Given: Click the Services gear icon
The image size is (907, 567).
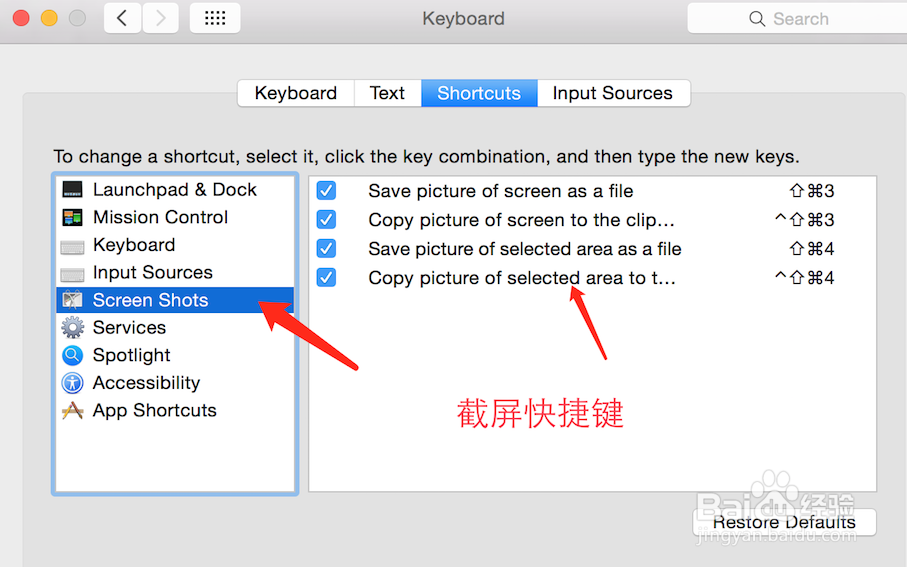Looking at the screenshot, I should (x=72, y=327).
